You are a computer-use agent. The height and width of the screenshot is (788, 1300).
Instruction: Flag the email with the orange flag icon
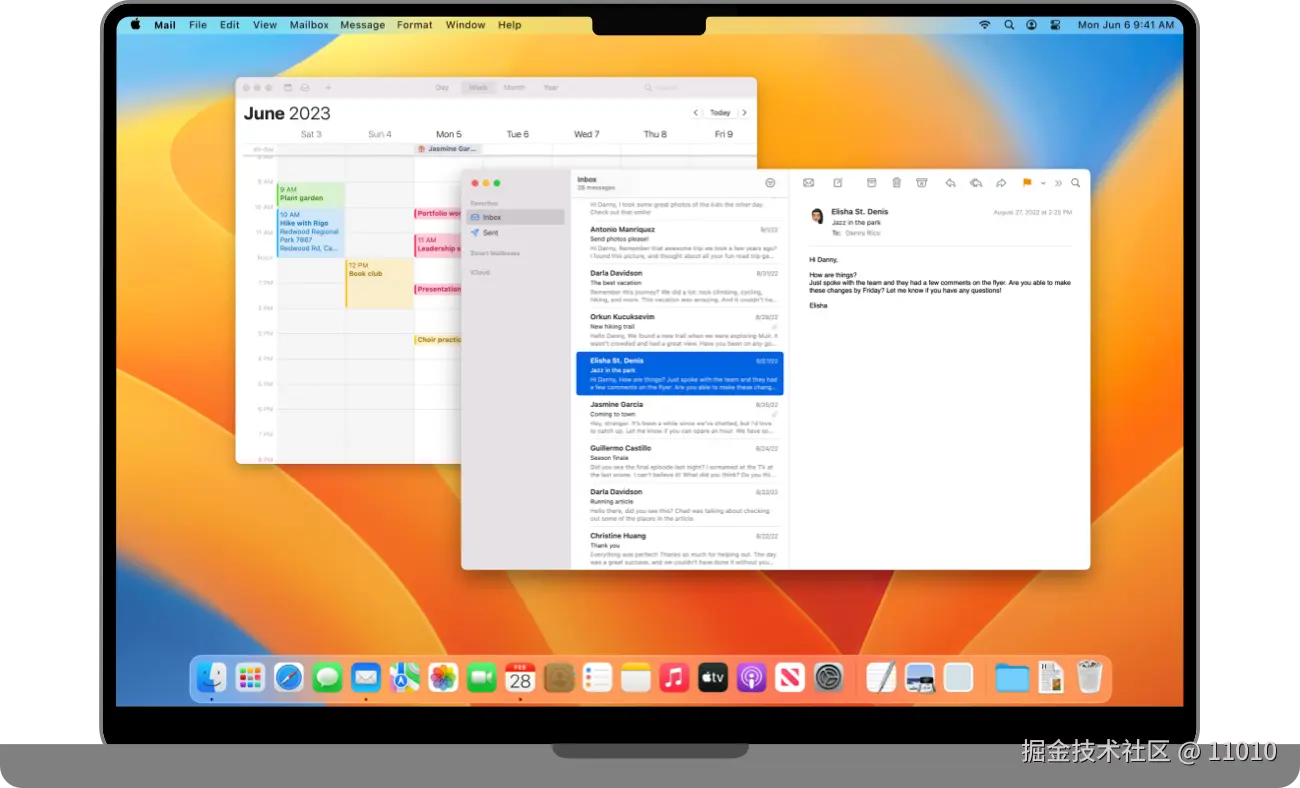pyautogui.click(x=1026, y=183)
